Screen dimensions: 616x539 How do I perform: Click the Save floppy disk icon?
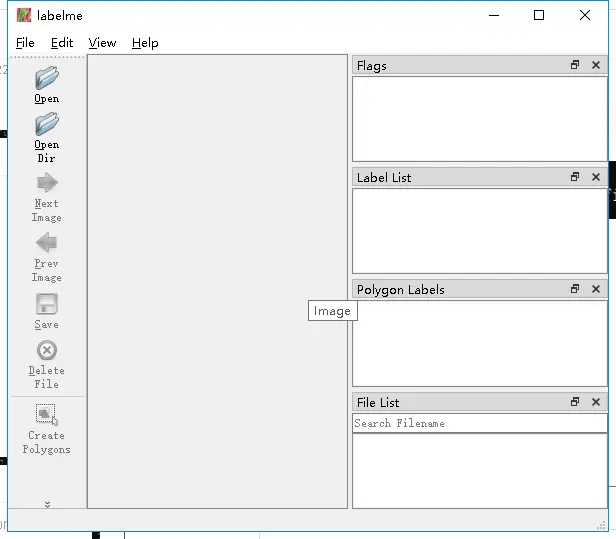click(x=47, y=304)
